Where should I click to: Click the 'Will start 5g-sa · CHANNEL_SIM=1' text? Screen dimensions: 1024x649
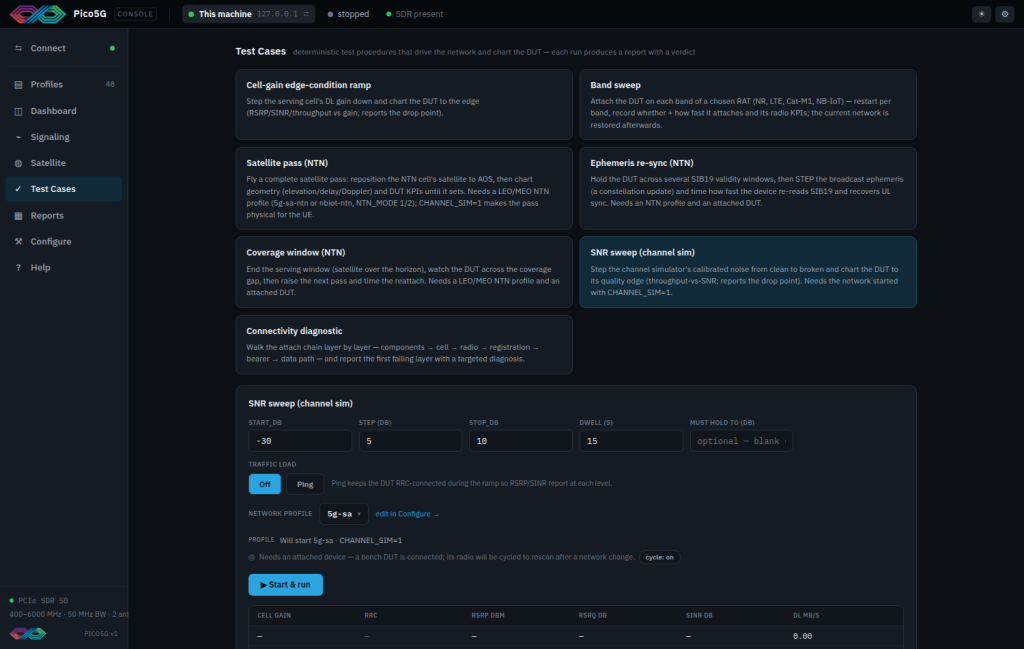341,541
